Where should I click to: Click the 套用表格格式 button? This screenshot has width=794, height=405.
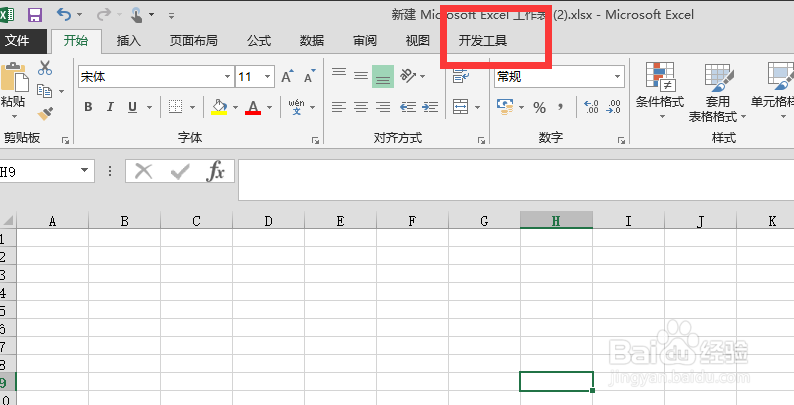(x=718, y=92)
